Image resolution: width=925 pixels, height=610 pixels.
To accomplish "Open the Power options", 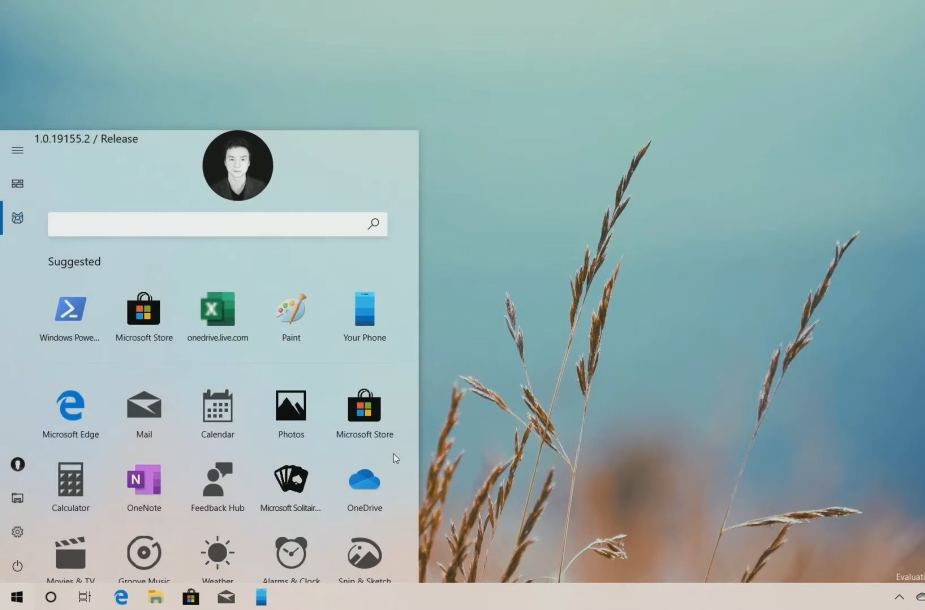I will (18, 566).
